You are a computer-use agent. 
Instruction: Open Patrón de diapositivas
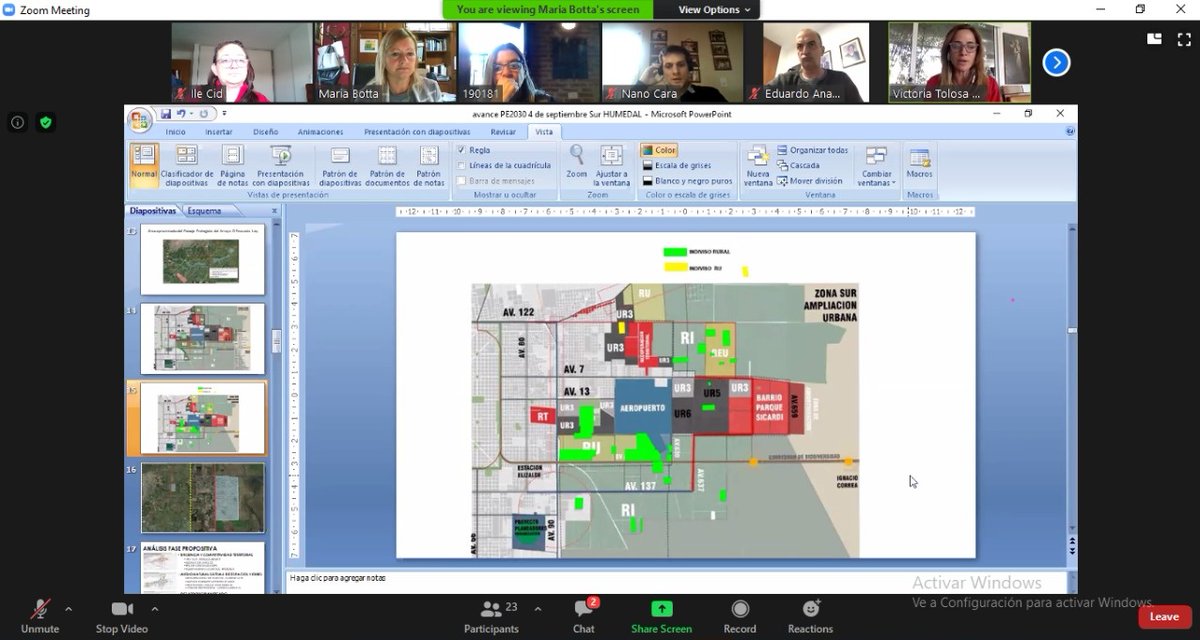coord(340,166)
